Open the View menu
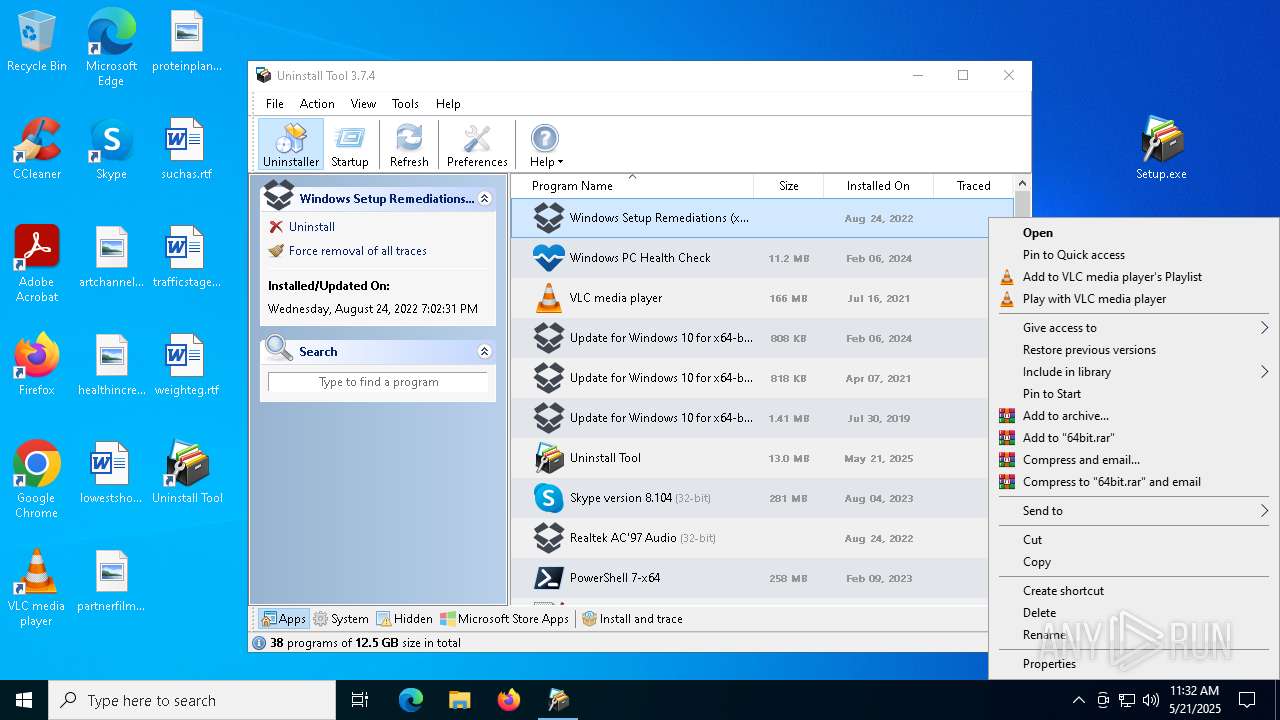The width and height of the screenshot is (1280, 720). [x=363, y=104]
